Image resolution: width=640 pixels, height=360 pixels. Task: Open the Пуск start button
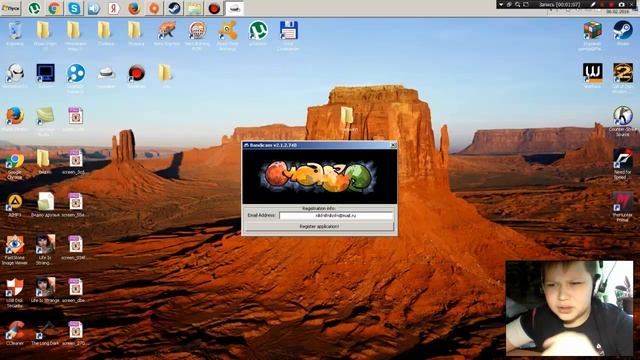[11, 8]
